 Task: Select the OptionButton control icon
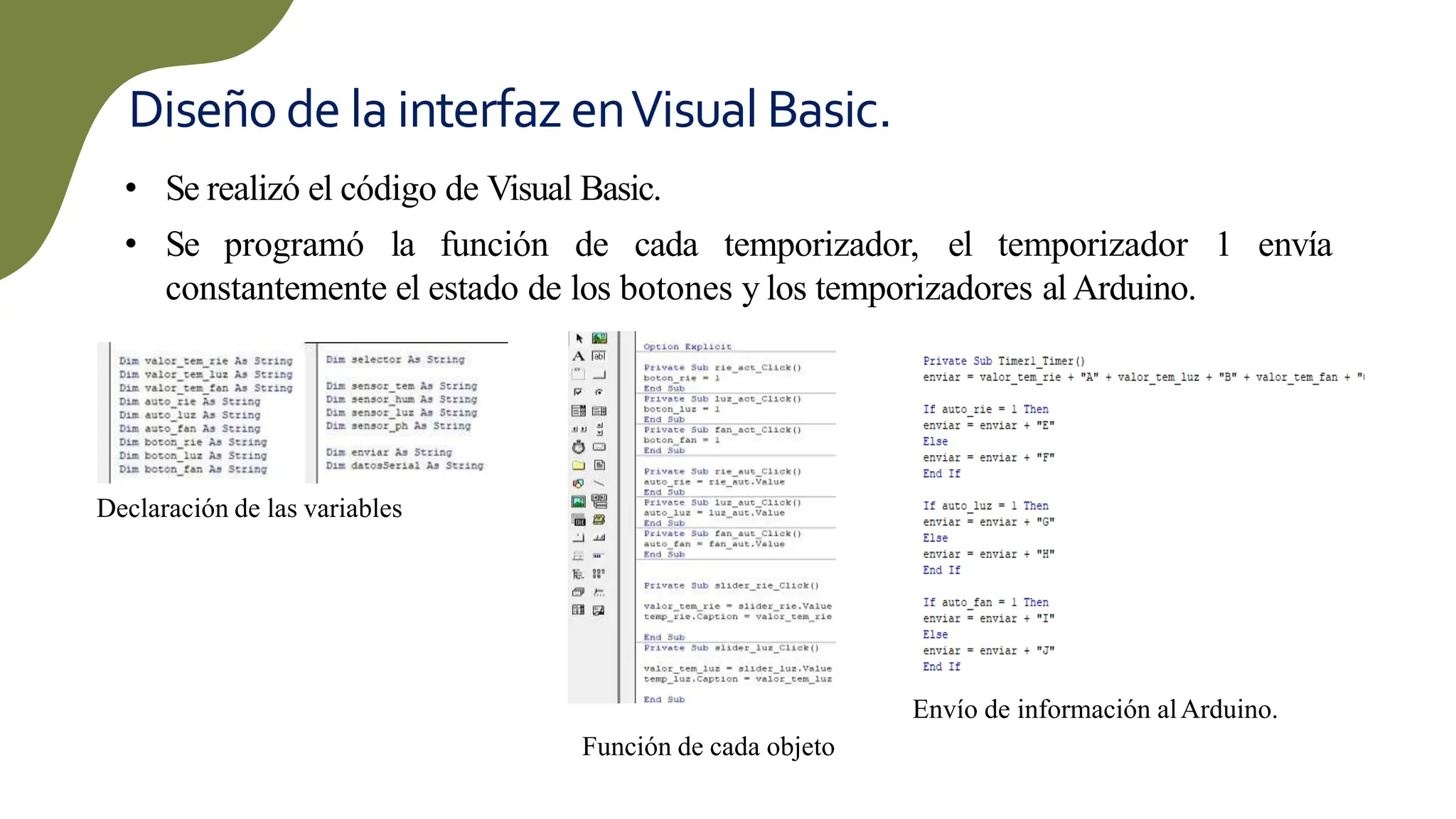coord(599,392)
